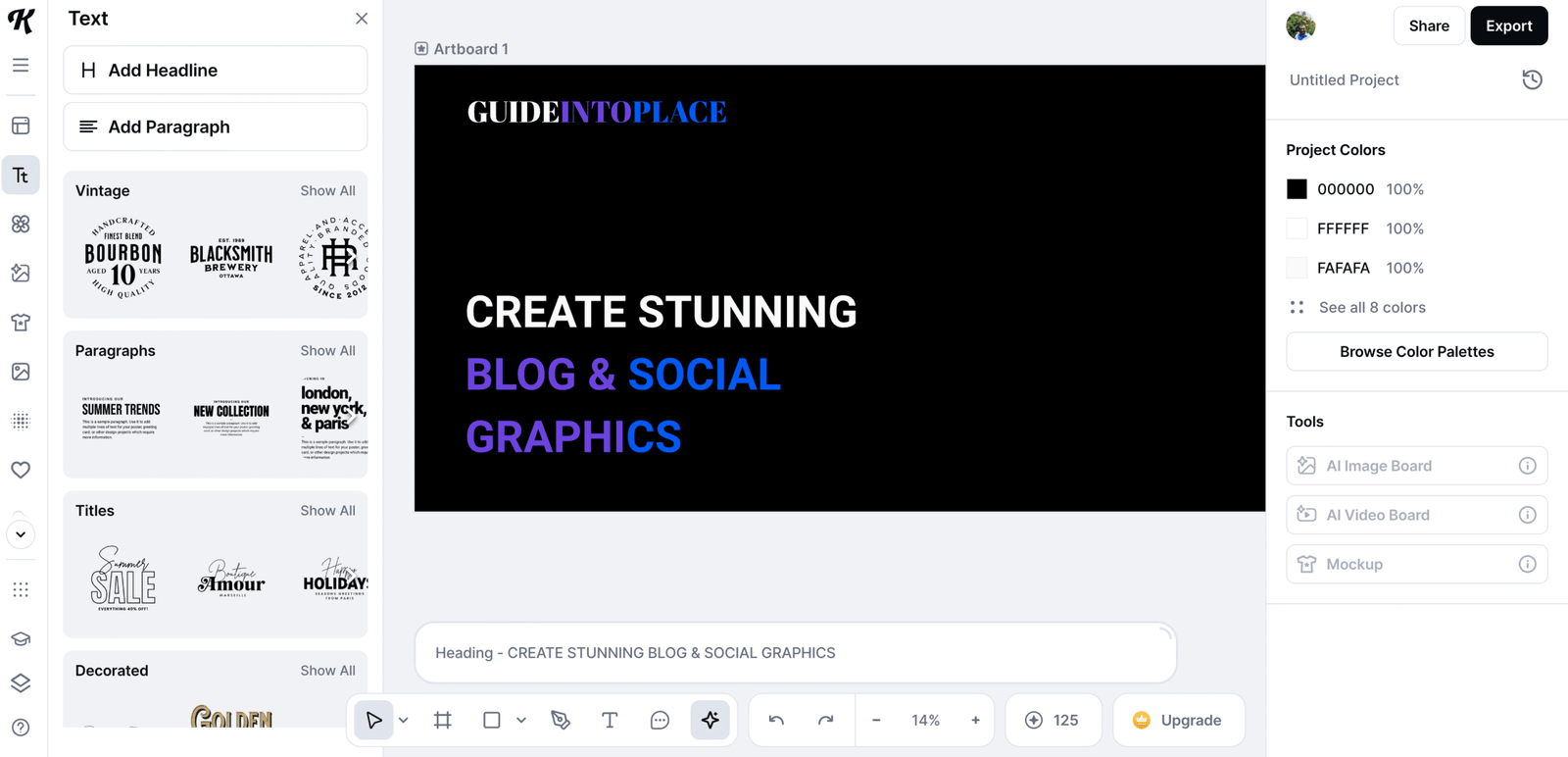Open the Favorites heart icon in the sidebar

click(21, 470)
